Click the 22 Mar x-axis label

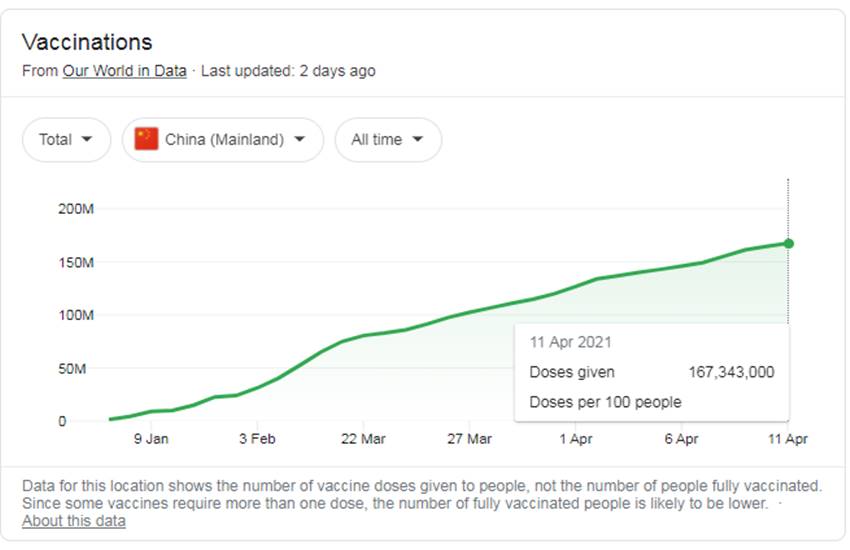pyautogui.click(x=363, y=438)
